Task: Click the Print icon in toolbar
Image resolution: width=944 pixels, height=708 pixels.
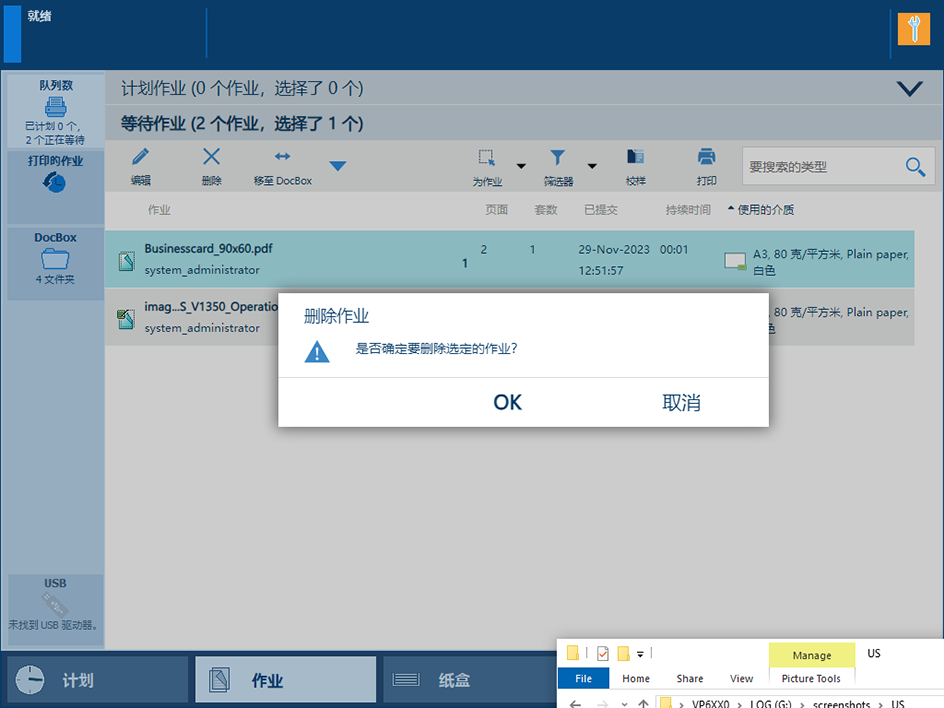Action: [706, 158]
